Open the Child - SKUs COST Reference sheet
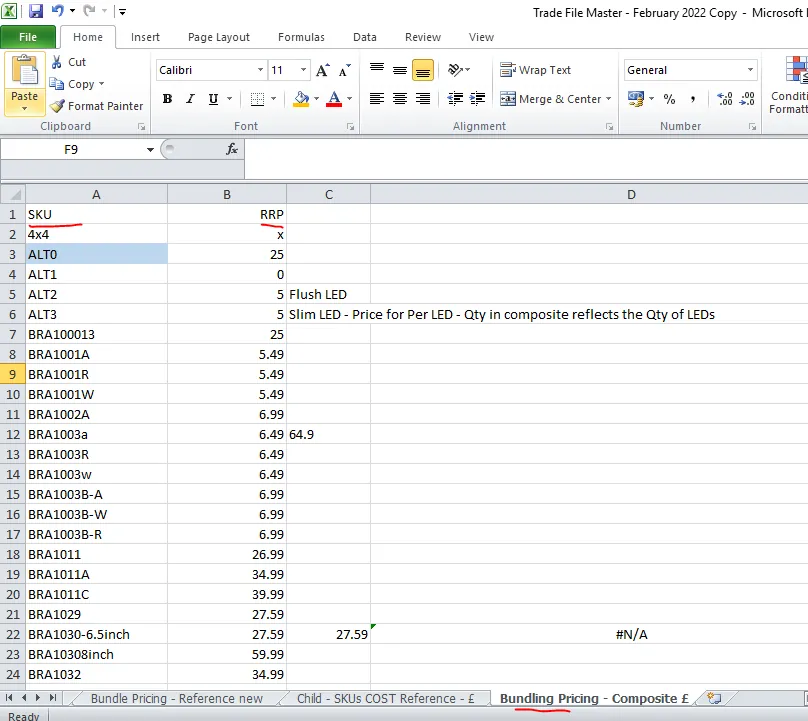 click(385, 698)
